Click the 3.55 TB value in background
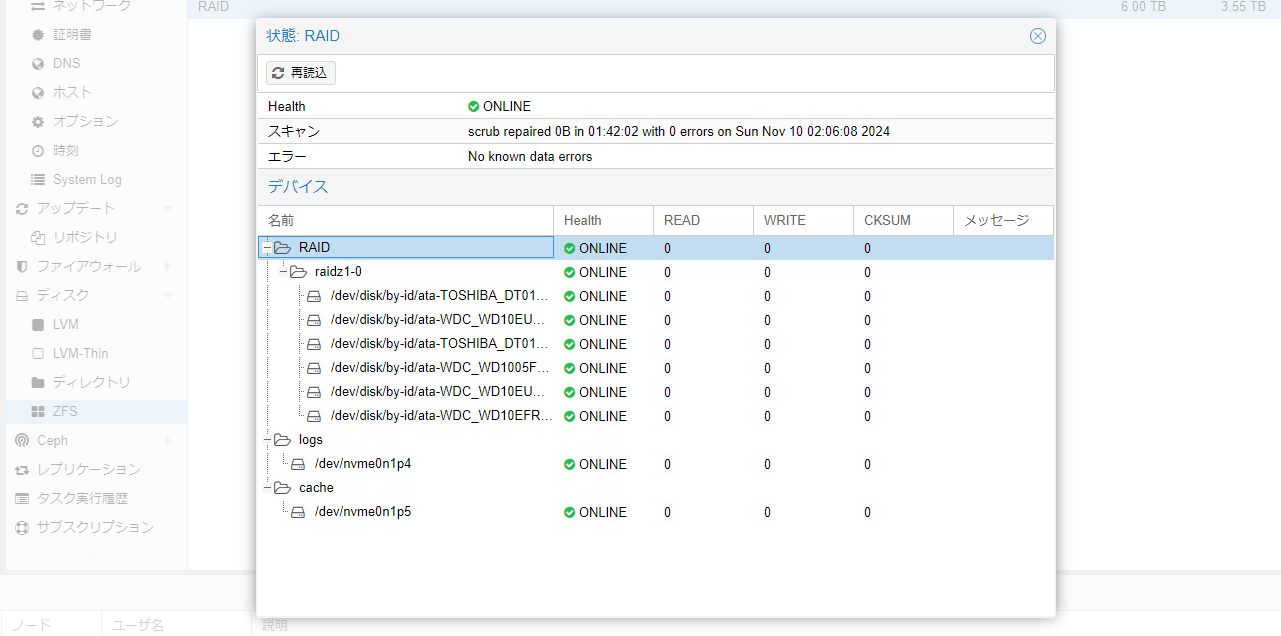 click(1243, 7)
